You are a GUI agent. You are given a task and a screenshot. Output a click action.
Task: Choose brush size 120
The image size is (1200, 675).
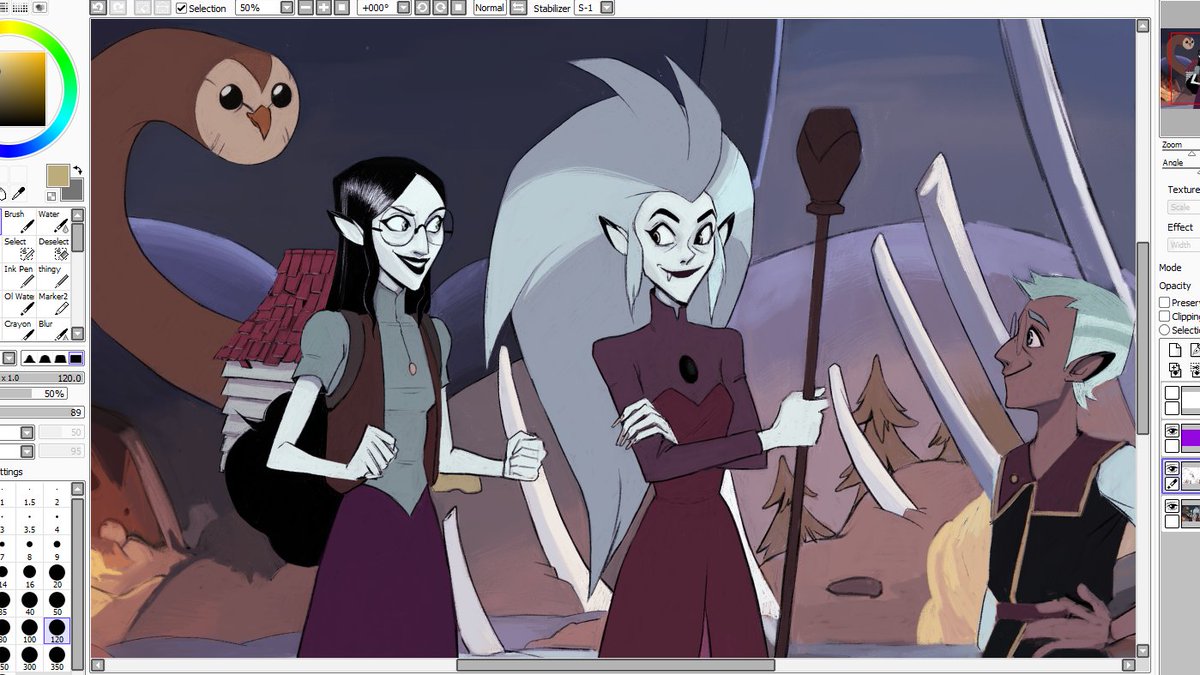tap(56, 629)
